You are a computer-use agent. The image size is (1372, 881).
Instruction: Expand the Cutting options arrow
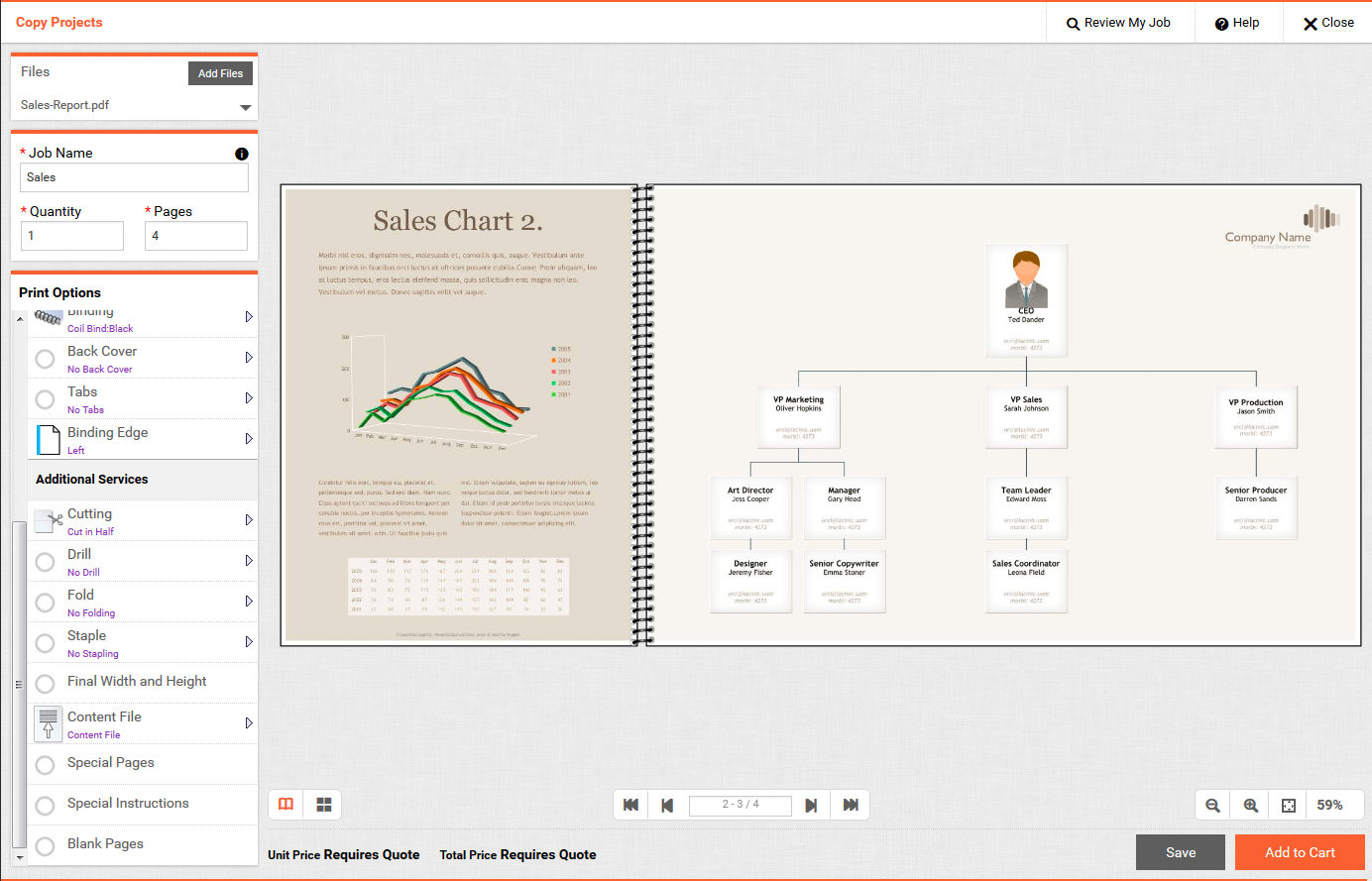(249, 520)
